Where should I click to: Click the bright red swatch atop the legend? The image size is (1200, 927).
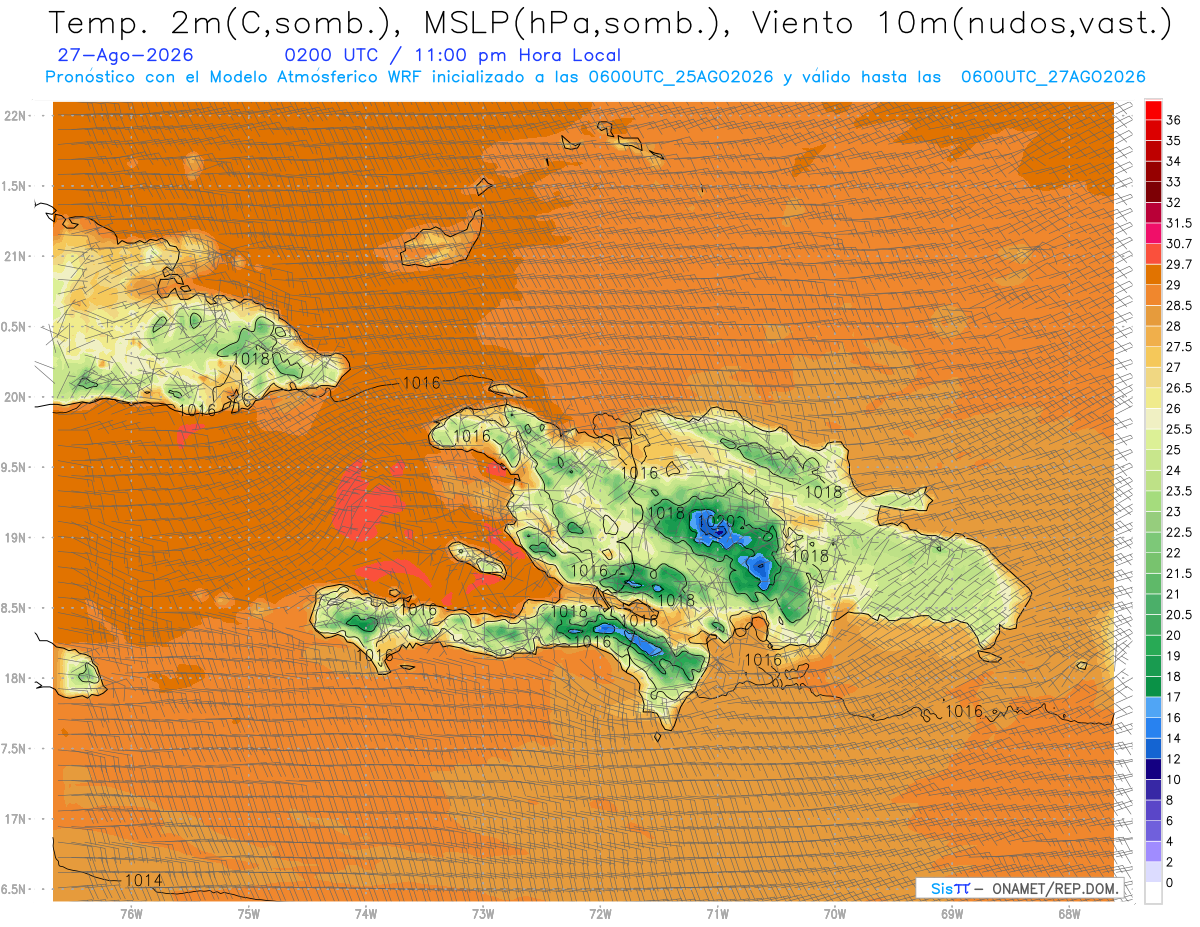[x=1153, y=109]
